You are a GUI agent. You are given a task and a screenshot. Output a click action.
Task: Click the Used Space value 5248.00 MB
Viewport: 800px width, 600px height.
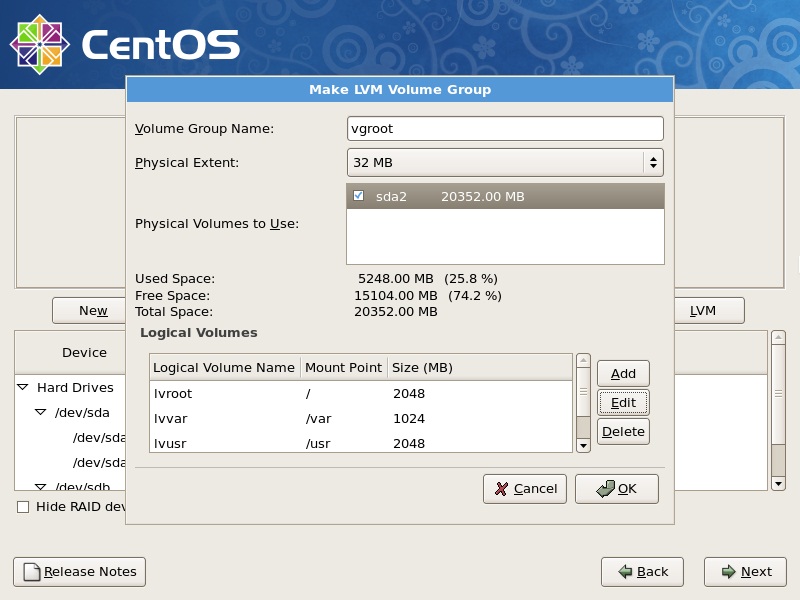[x=395, y=279]
